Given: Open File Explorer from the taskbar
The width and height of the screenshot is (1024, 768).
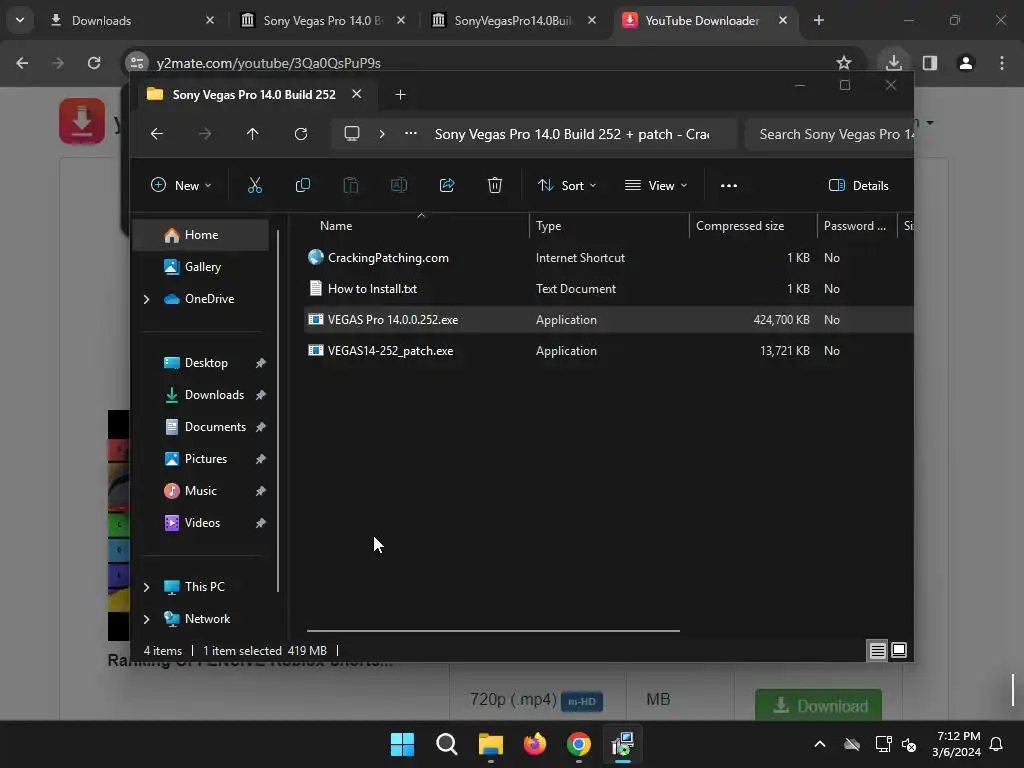Looking at the screenshot, I should point(490,744).
